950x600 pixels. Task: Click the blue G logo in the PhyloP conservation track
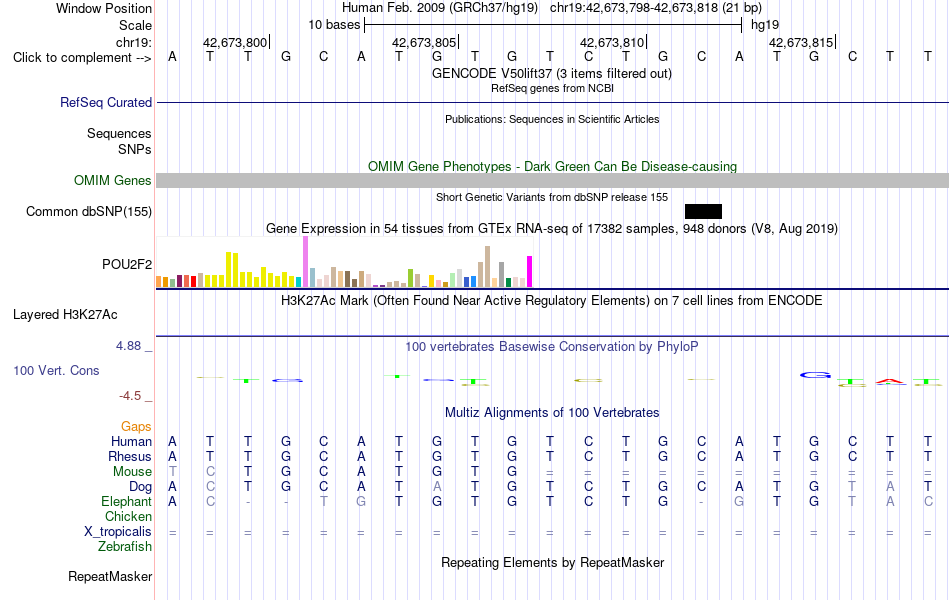tap(815, 375)
